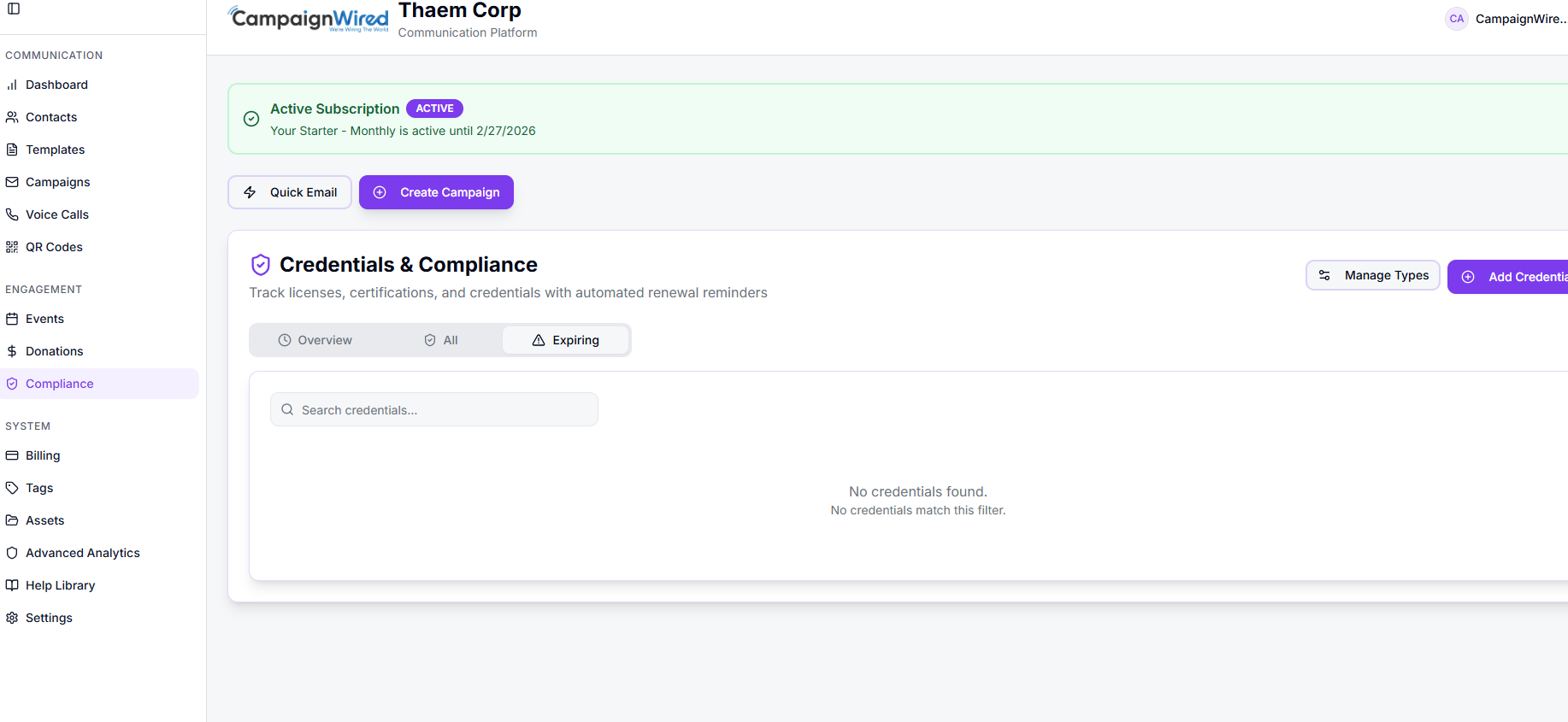
Task: Click the Add Credential button
Action: click(1508, 277)
